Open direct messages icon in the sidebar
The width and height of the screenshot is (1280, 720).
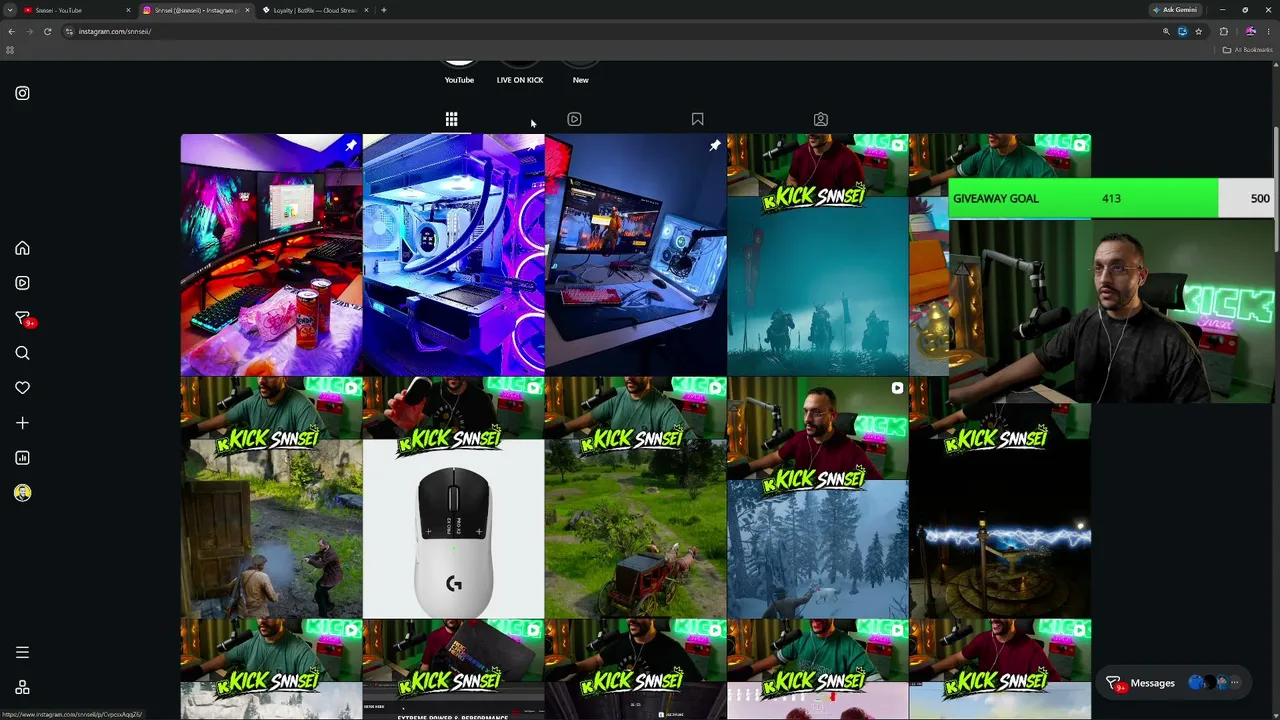tap(22, 318)
